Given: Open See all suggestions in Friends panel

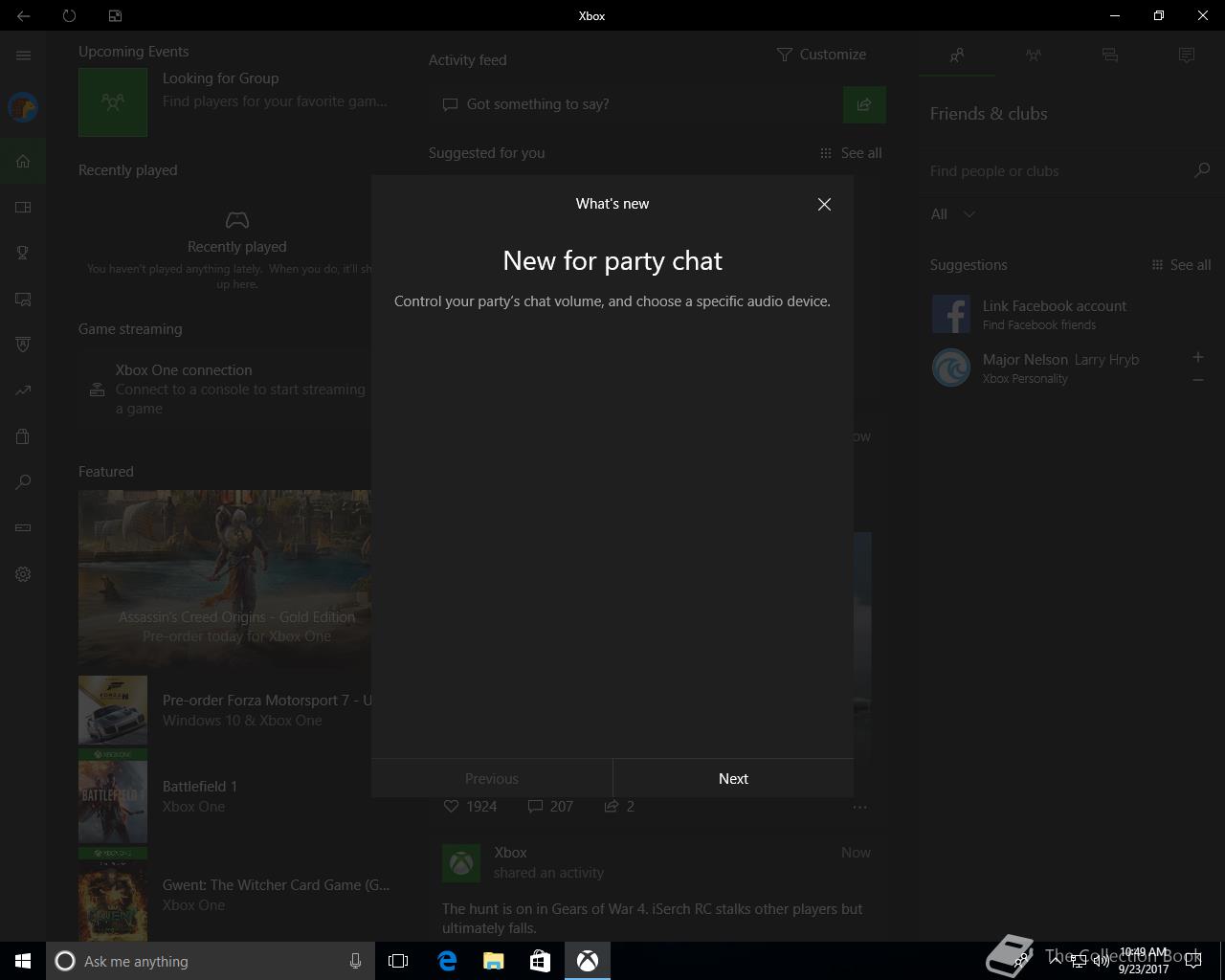Looking at the screenshot, I should click(1181, 264).
